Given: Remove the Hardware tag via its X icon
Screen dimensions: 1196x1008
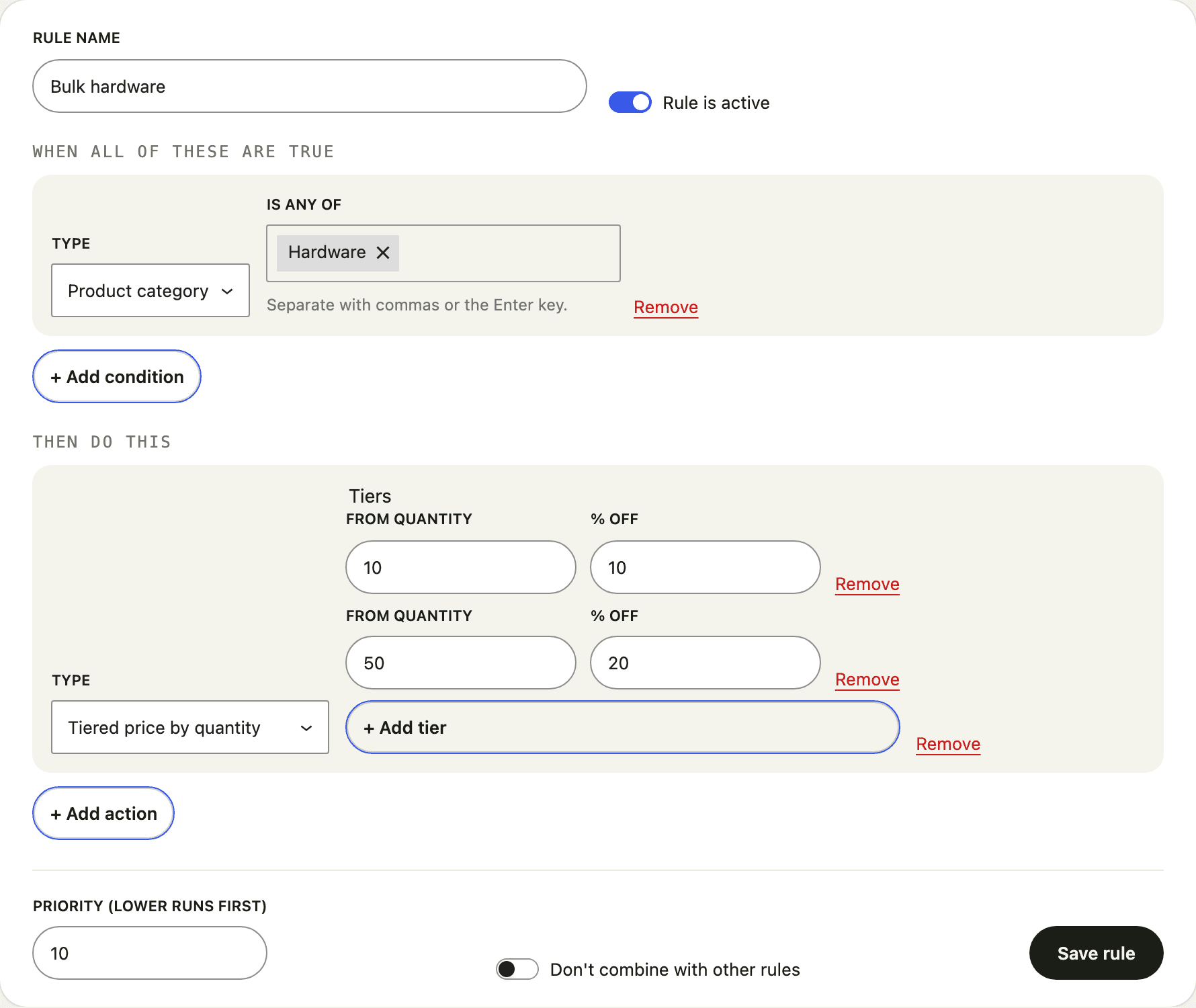Looking at the screenshot, I should point(383,253).
